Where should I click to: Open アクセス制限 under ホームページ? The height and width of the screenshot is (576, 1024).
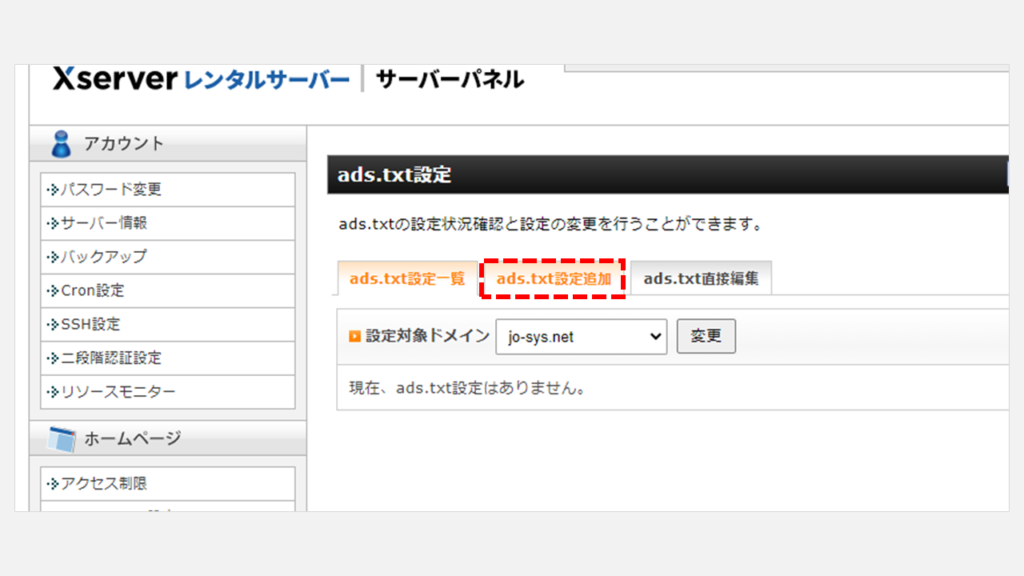[x=168, y=484]
